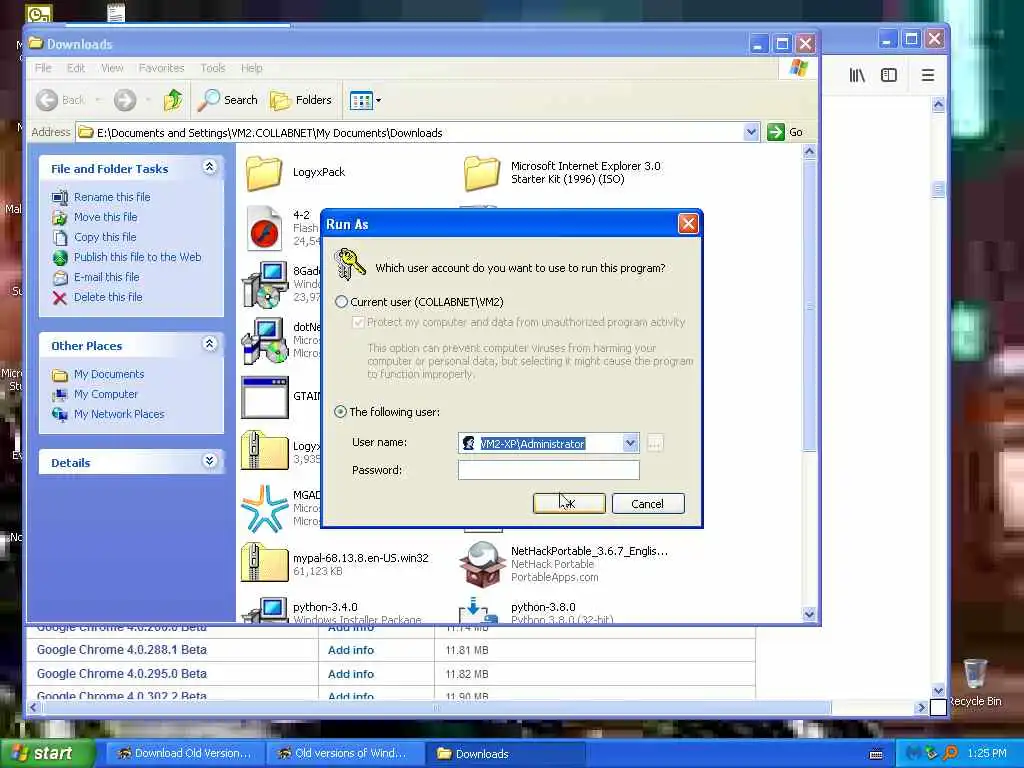The height and width of the screenshot is (768, 1024).
Task: Toggle browser sidebar icon in background window
Action: click(889, 75)
